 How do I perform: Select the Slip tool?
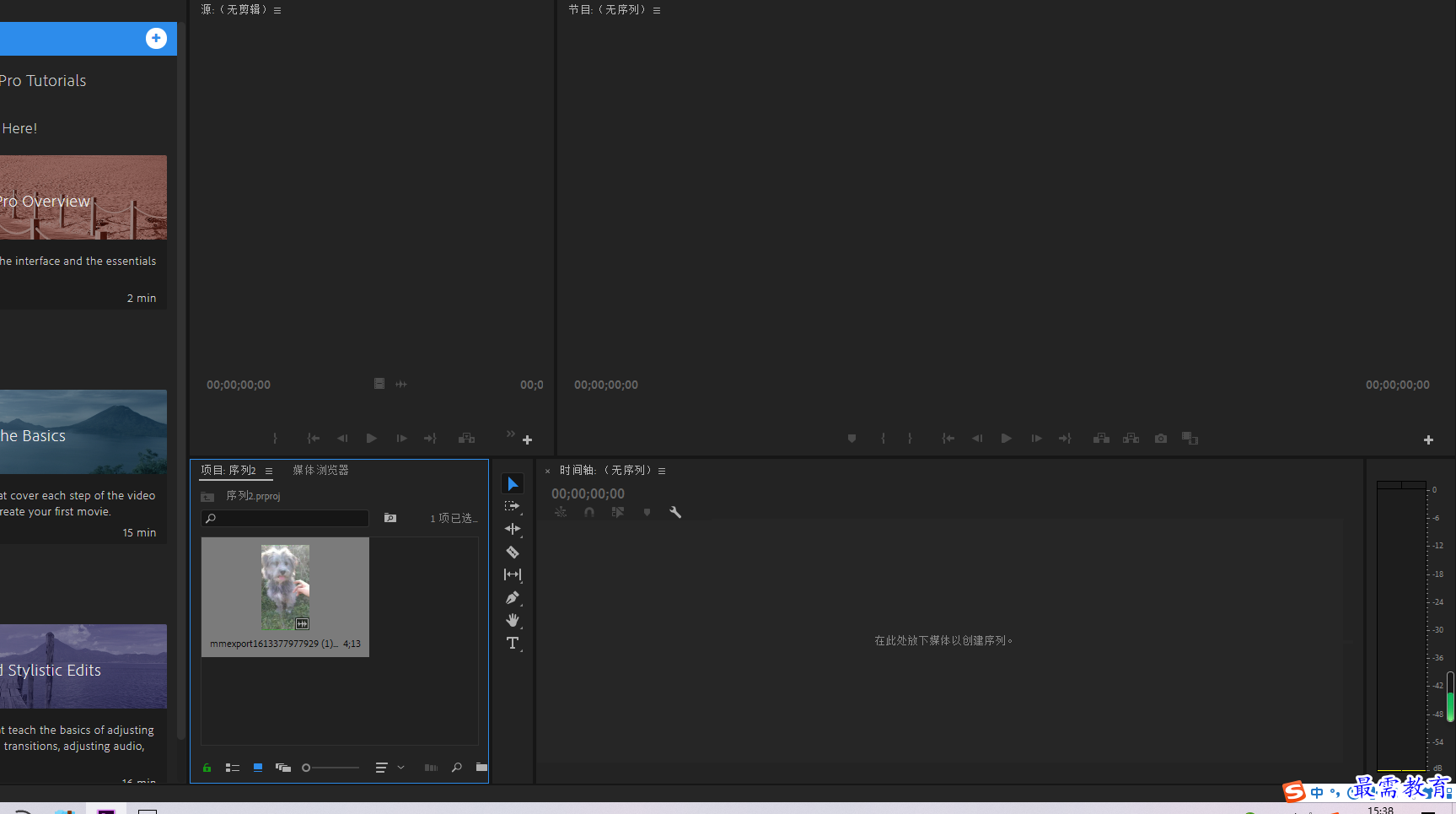tap(513, 574)
